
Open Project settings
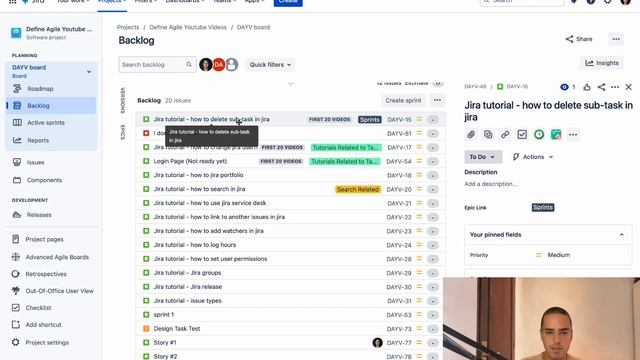[x=47, y=342]
